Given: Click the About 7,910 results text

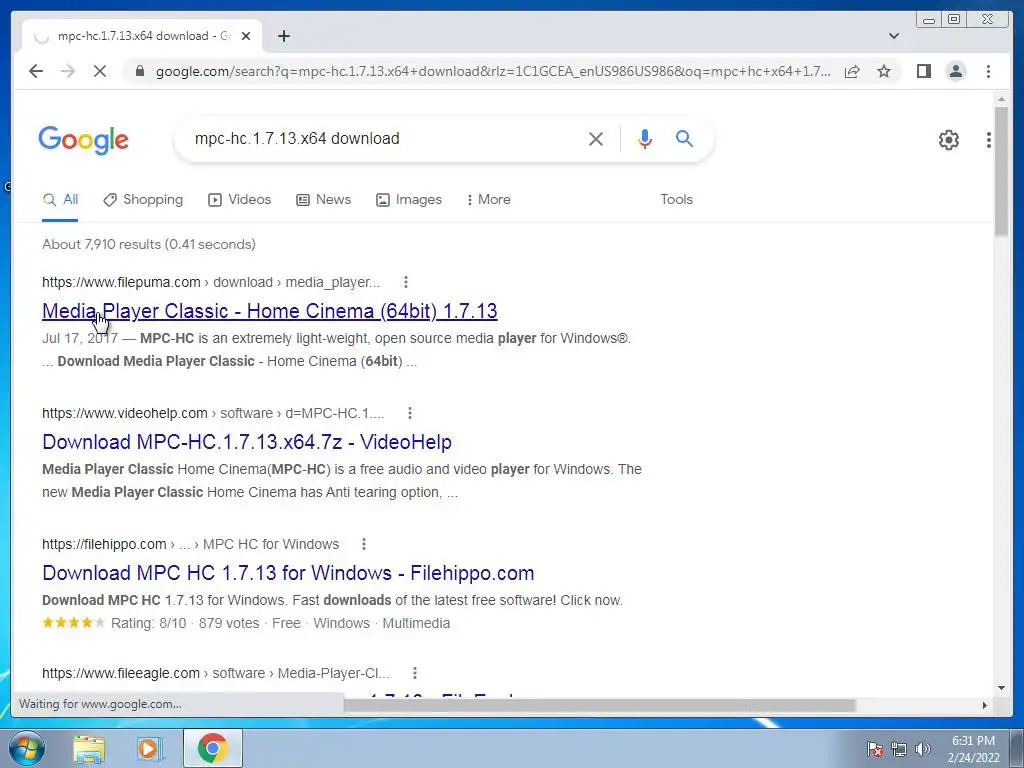Looking at the screenshot, I should tap(149, 244).
